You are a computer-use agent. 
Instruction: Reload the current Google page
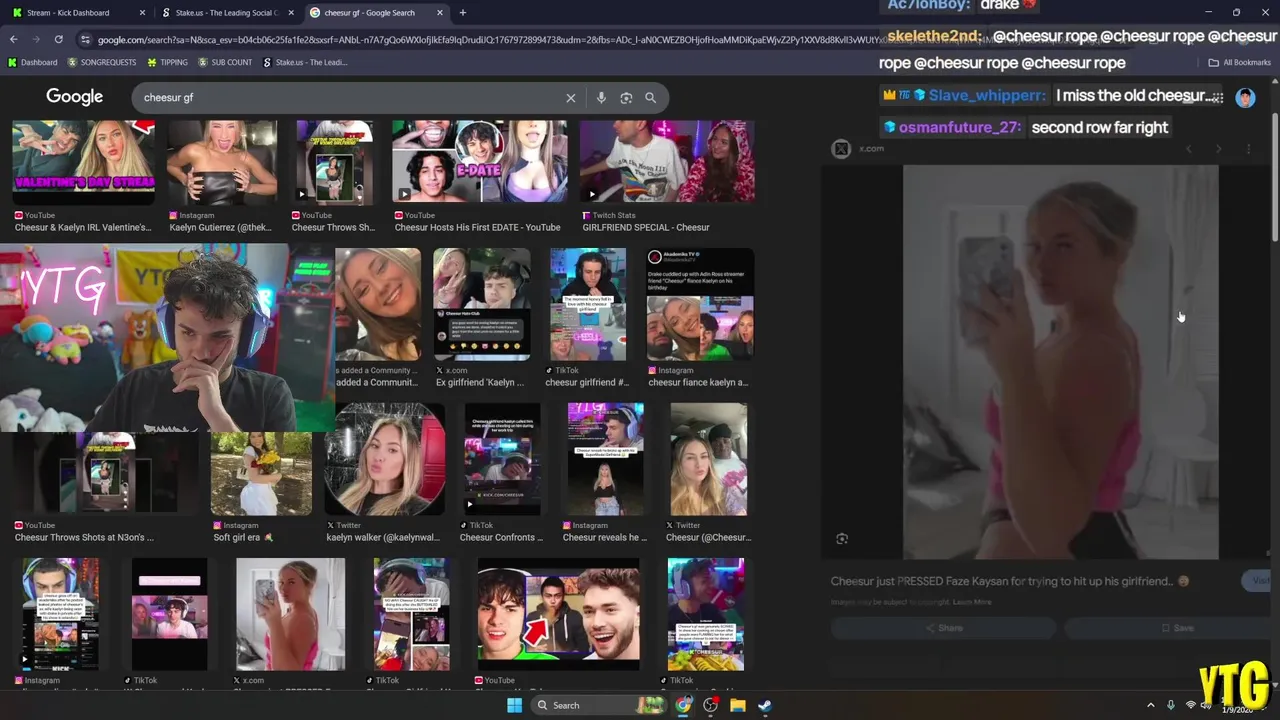click(58, 39)
